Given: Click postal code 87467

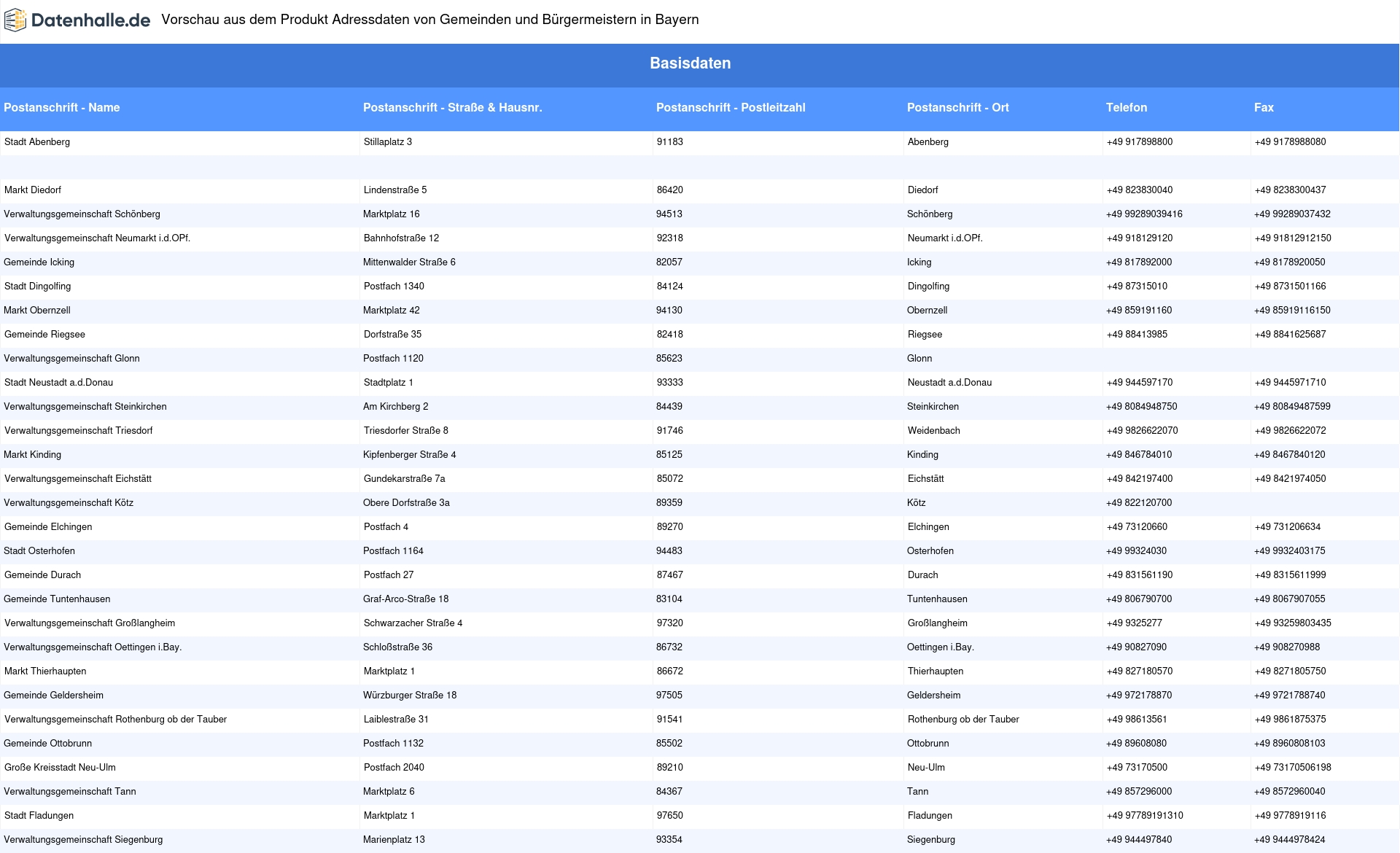Looking at the screenshot, I should (670, 575).
